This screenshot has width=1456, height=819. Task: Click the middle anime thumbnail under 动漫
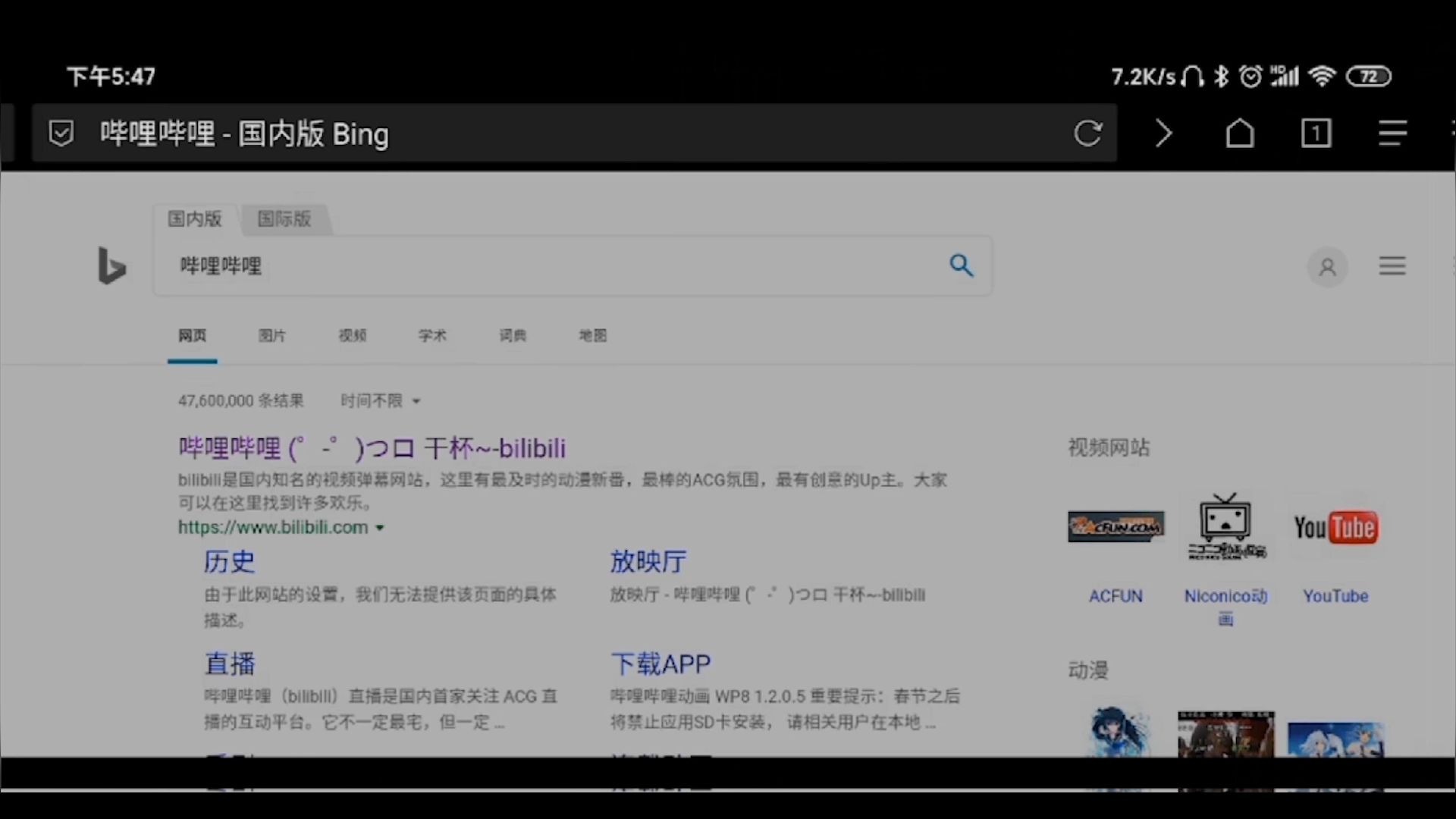pyautogui.click(x=1225, y=734)
